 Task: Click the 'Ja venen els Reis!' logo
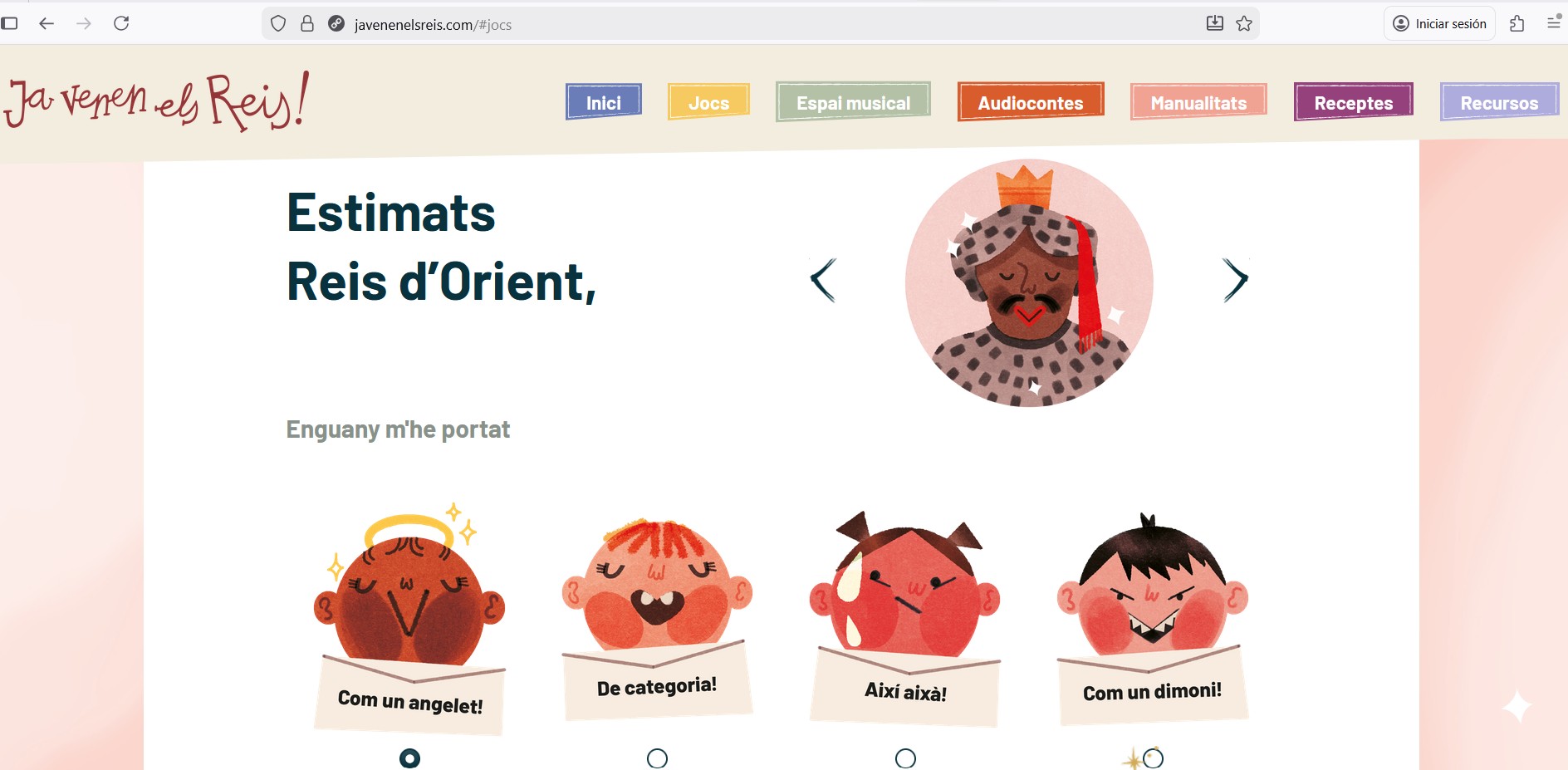158,101
